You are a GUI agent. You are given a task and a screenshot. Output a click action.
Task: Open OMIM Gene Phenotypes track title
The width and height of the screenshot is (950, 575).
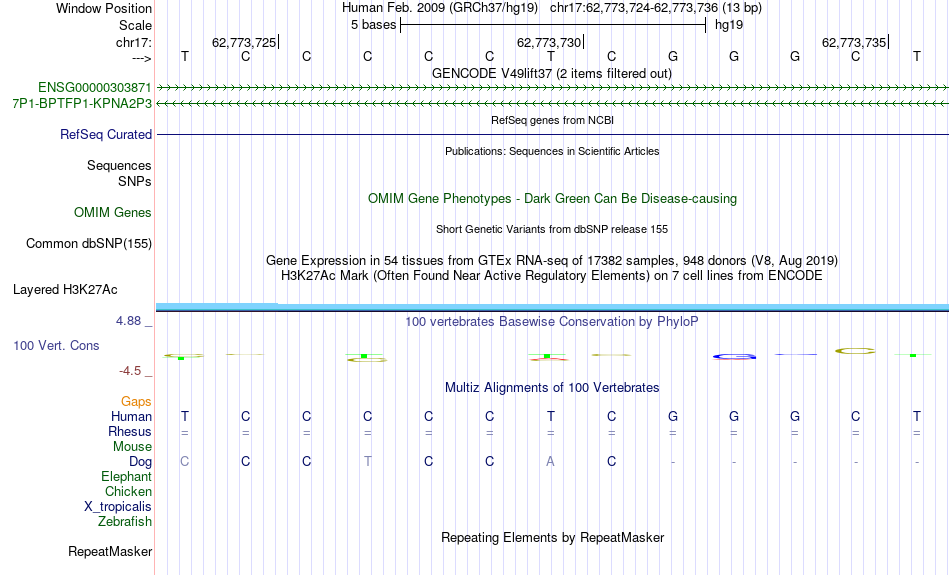(552, 199)
